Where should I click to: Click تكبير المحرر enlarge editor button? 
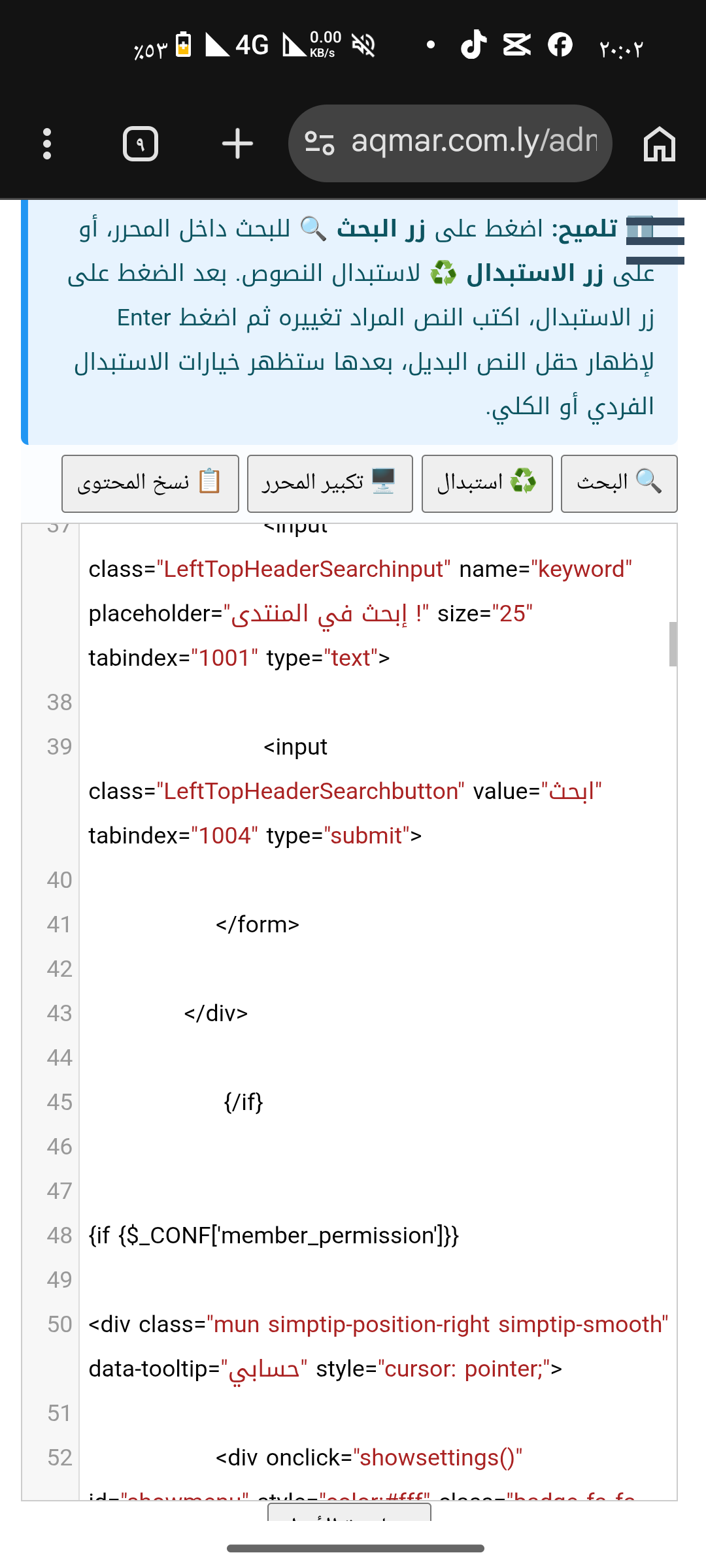(x=330, y=483)
